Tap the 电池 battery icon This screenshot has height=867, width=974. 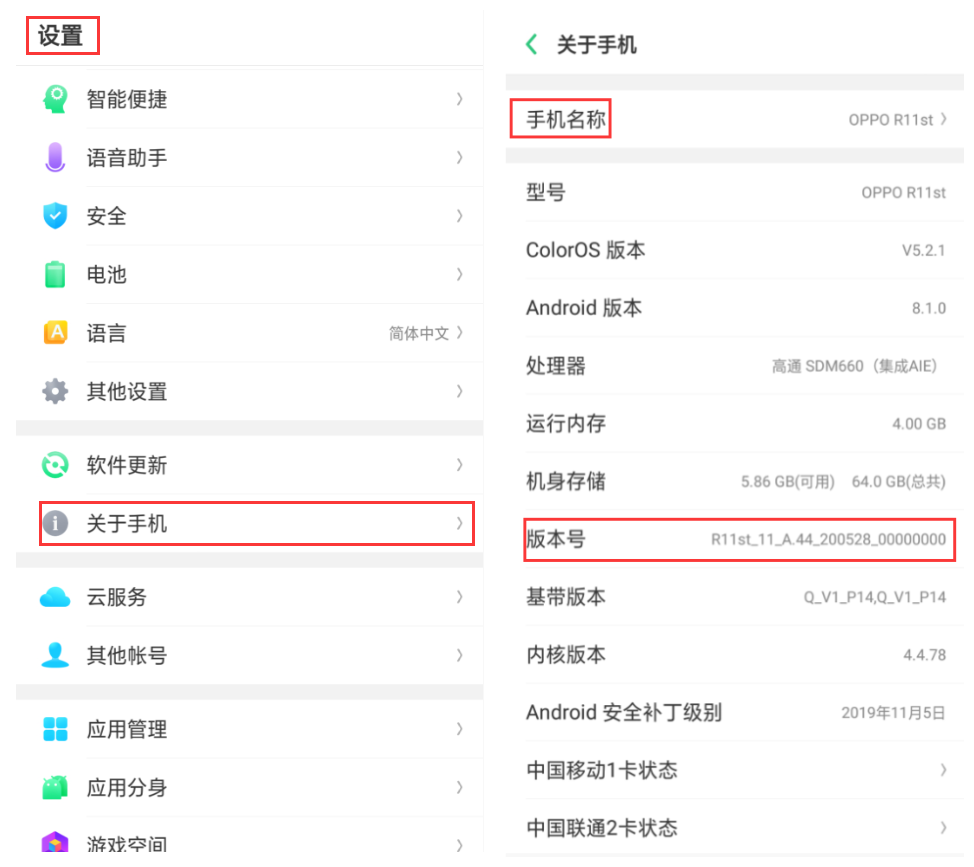(55, 274)
